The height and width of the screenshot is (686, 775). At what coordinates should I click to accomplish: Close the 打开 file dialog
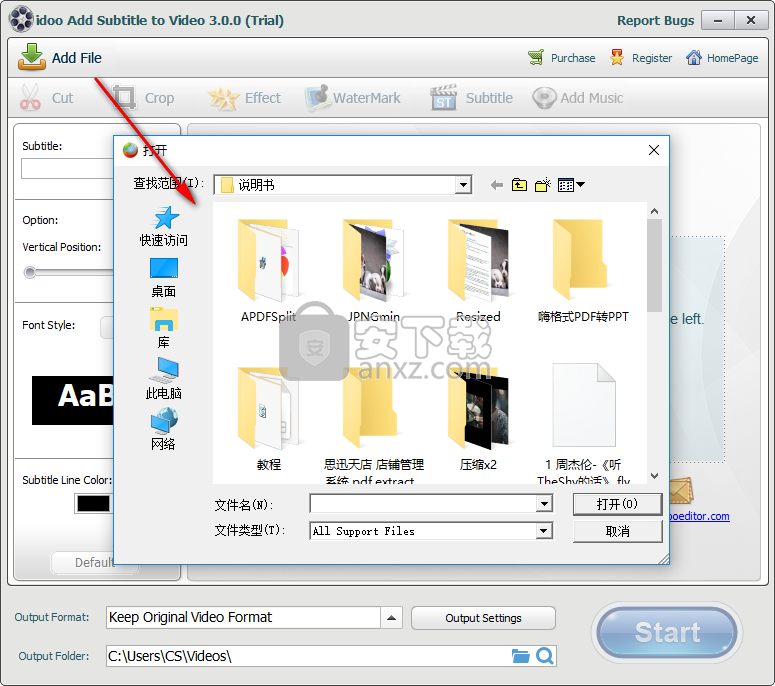(x=654, y=150)
